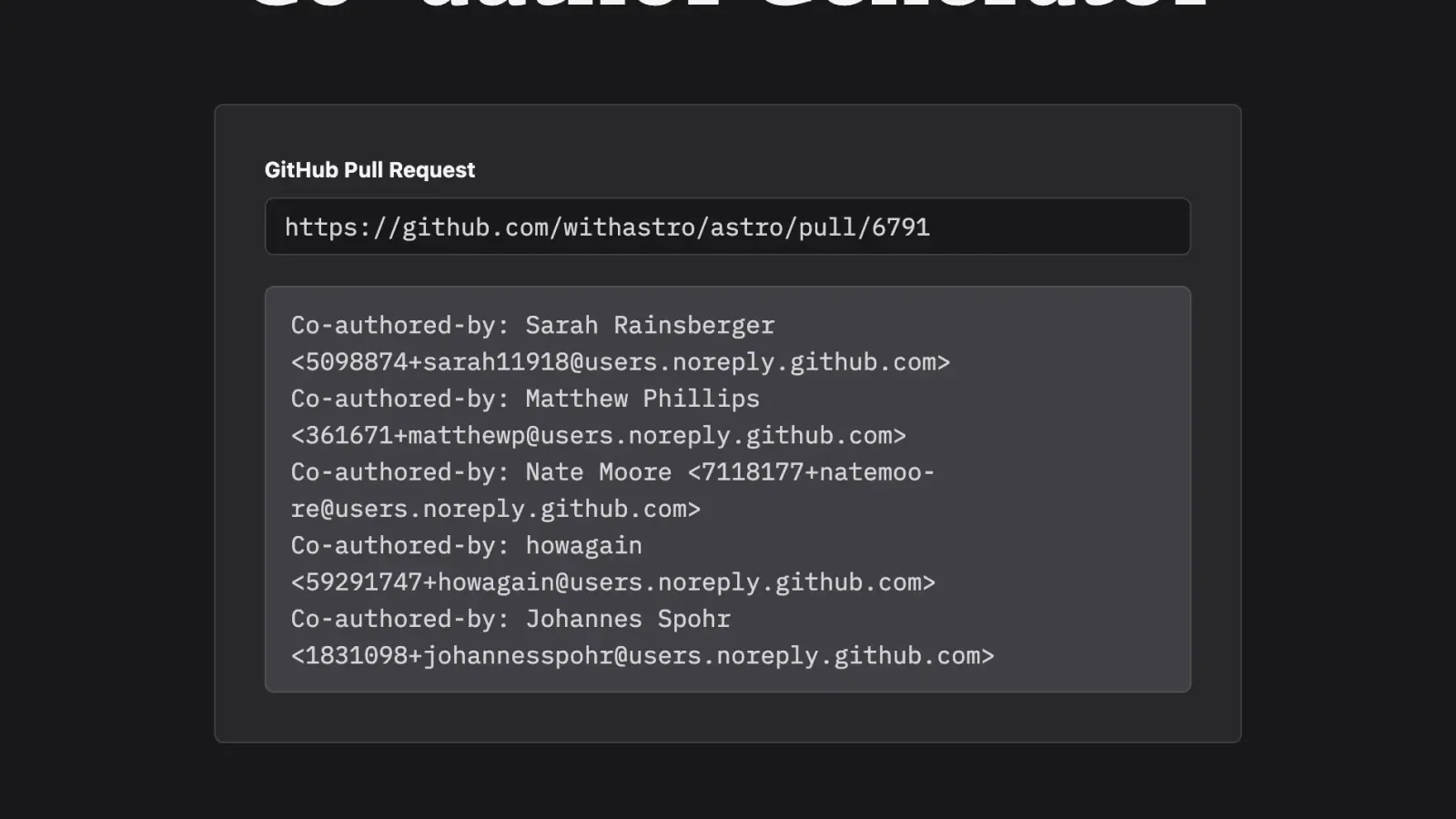Click "Co-authored-by:" before Johannes Spohr

399,619
